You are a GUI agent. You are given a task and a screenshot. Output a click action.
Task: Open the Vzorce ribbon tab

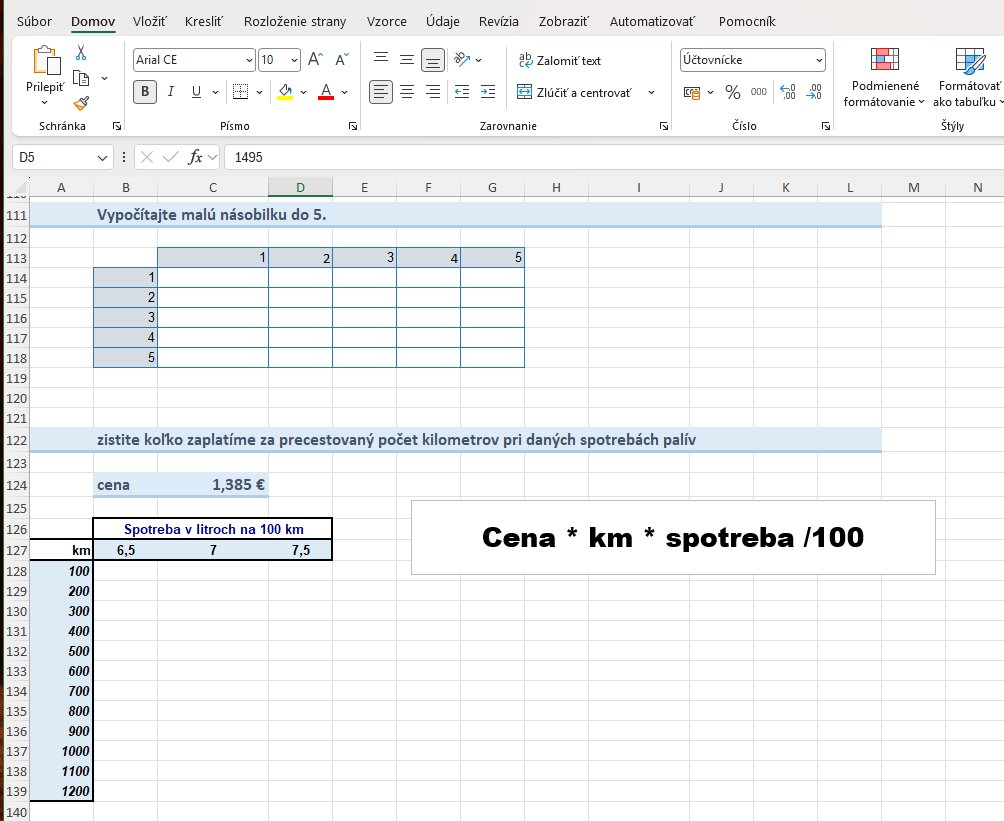(386, 21)
